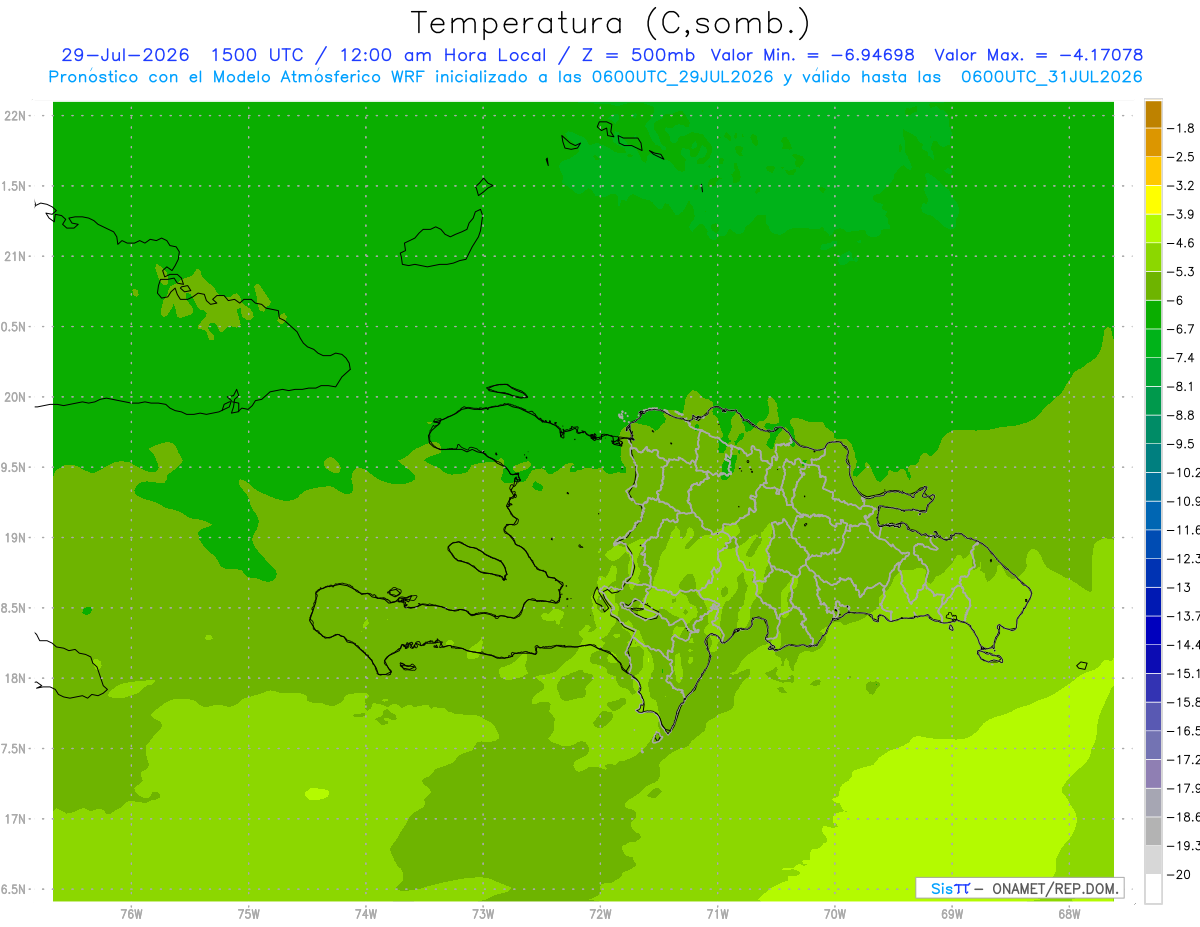Click the '72W' longitude axis label
The height and width of the screenshot is (927, 1200).
600,914
